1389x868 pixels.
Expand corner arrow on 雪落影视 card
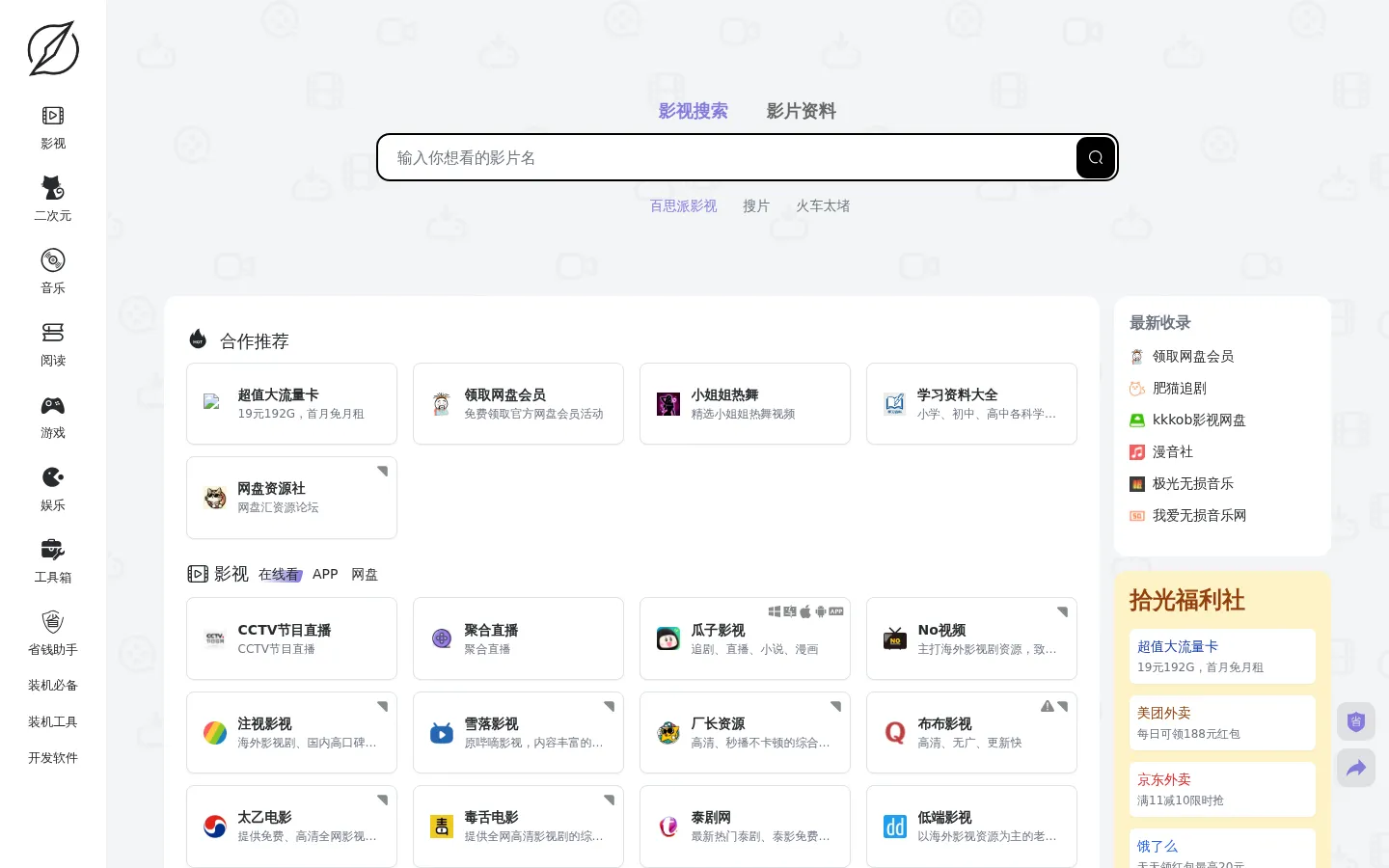click(610, 706)
